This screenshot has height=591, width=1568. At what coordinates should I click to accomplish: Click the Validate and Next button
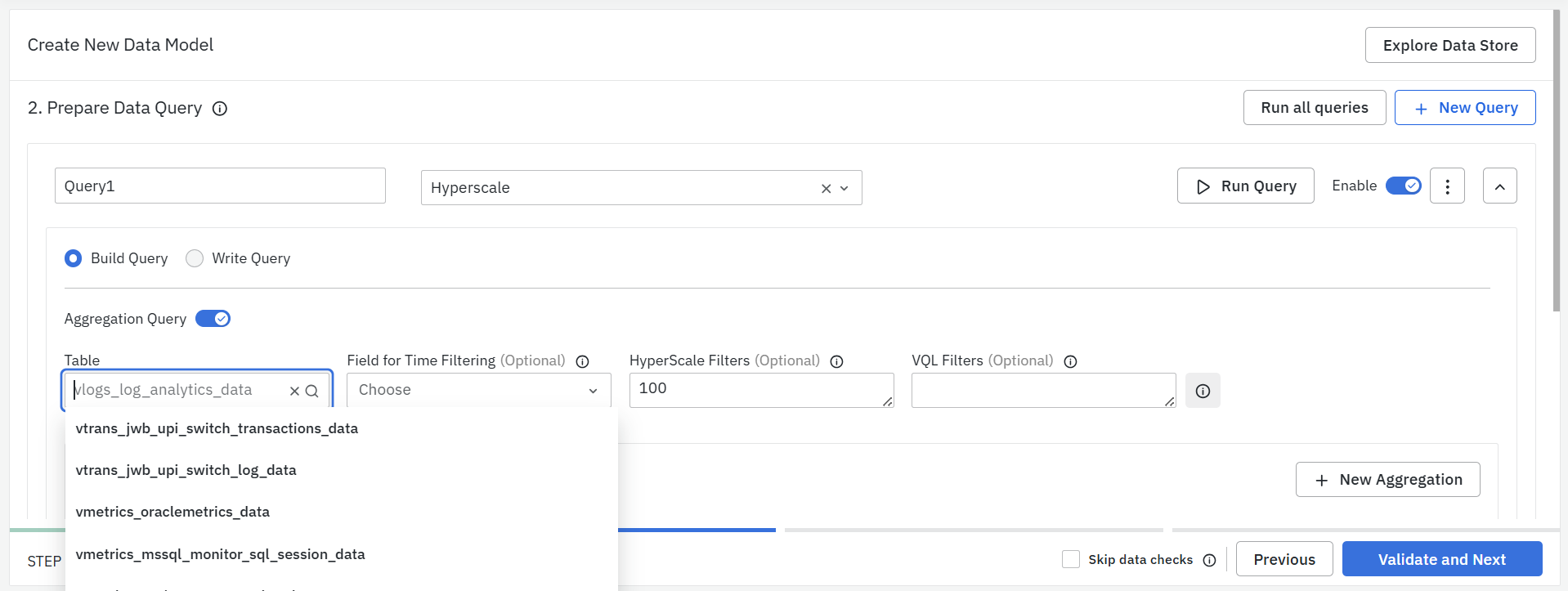(x=1441, y=559)
